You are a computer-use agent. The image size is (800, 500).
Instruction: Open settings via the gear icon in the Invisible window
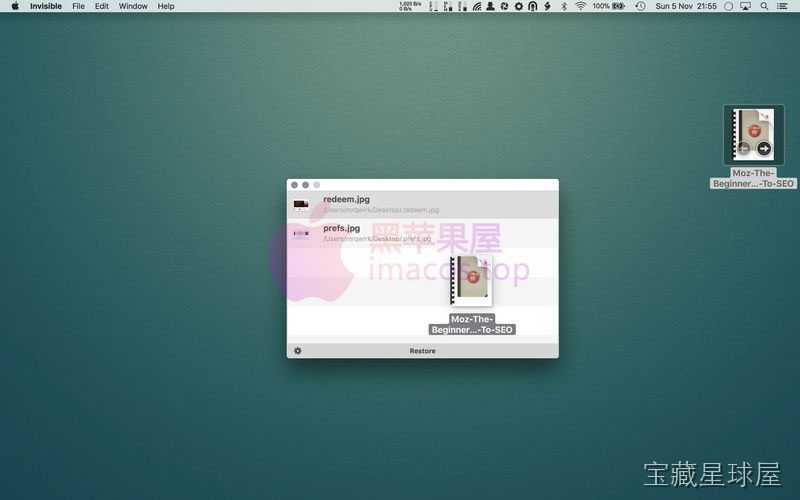coord(298,351)
